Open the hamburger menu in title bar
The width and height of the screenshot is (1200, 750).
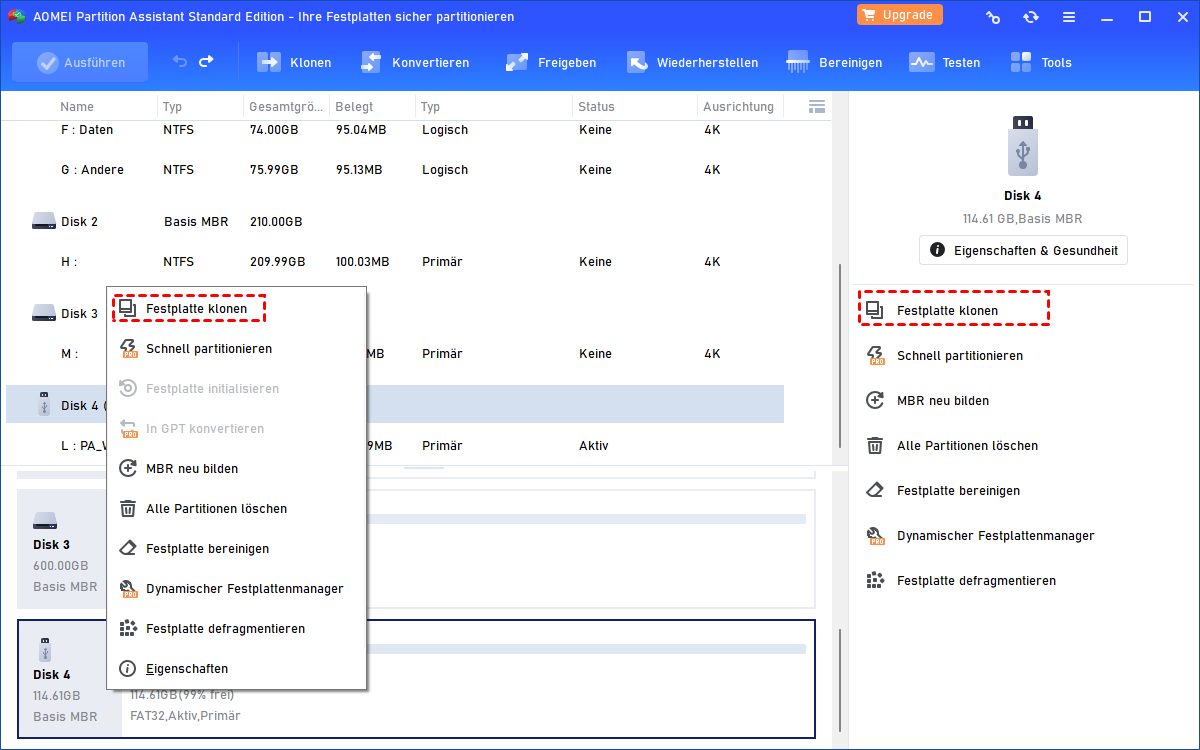pyautogui.click(x=1069, y=17)
